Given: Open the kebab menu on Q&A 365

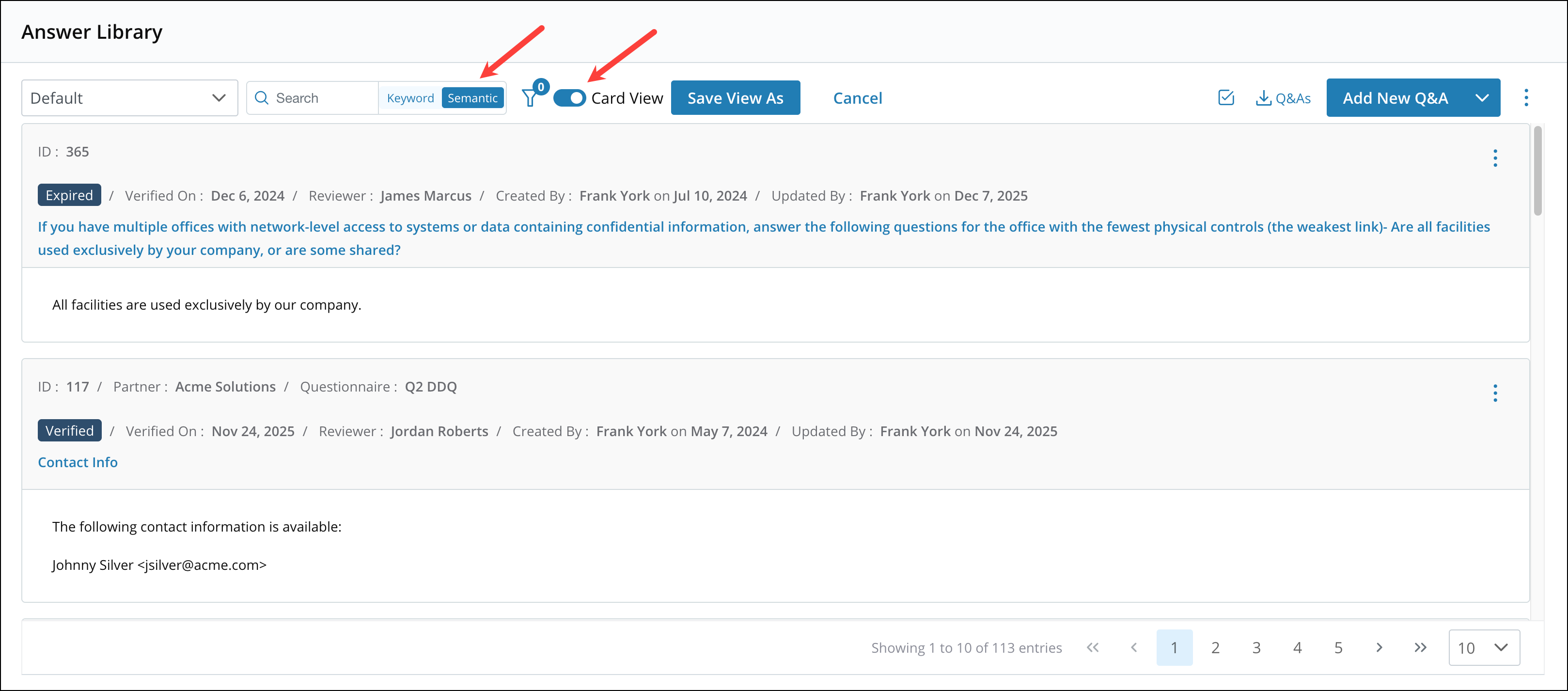Looking at the screenshot, I should point(1496,157).
